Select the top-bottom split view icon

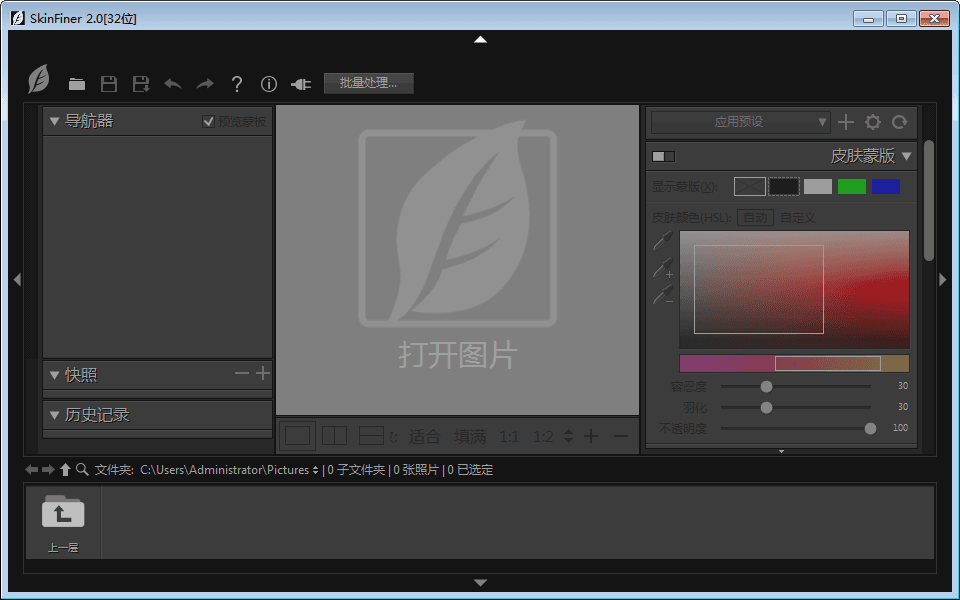(371, 436)
